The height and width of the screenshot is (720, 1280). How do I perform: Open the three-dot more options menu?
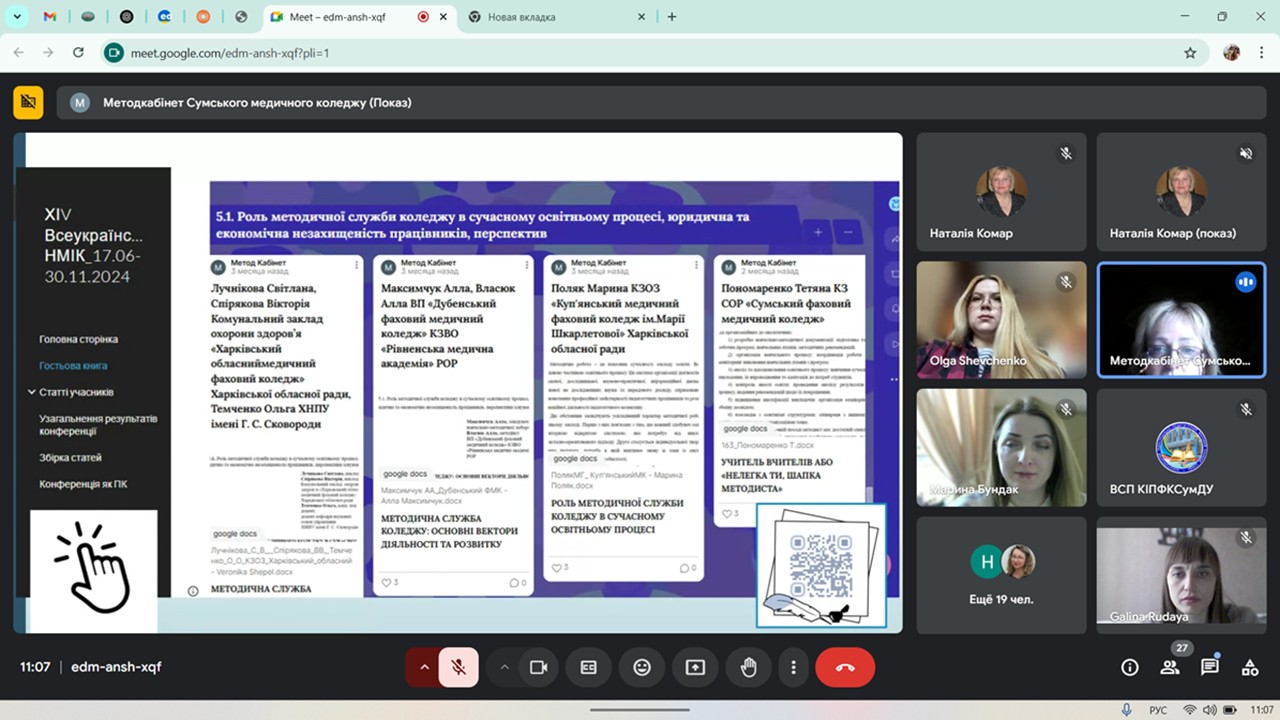pos(793,667)
